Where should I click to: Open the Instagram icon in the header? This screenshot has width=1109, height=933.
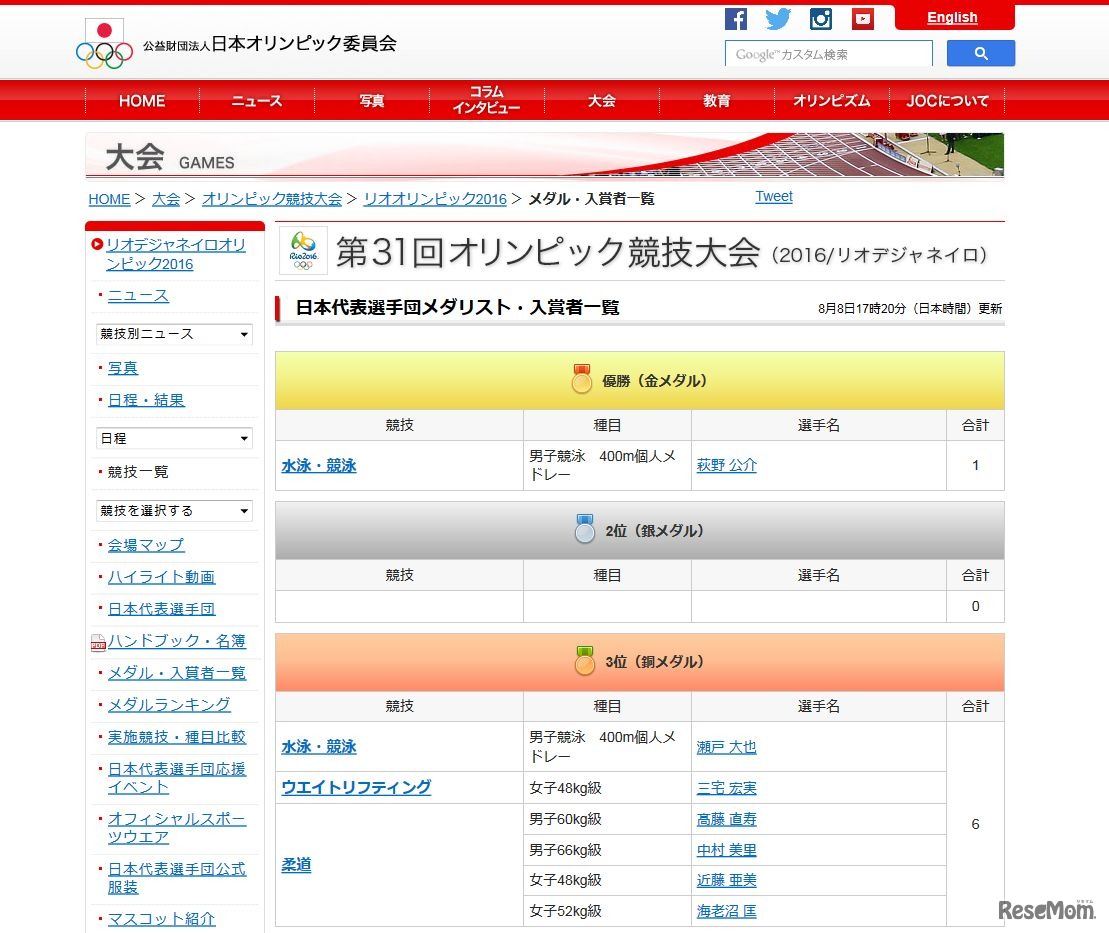820,18
